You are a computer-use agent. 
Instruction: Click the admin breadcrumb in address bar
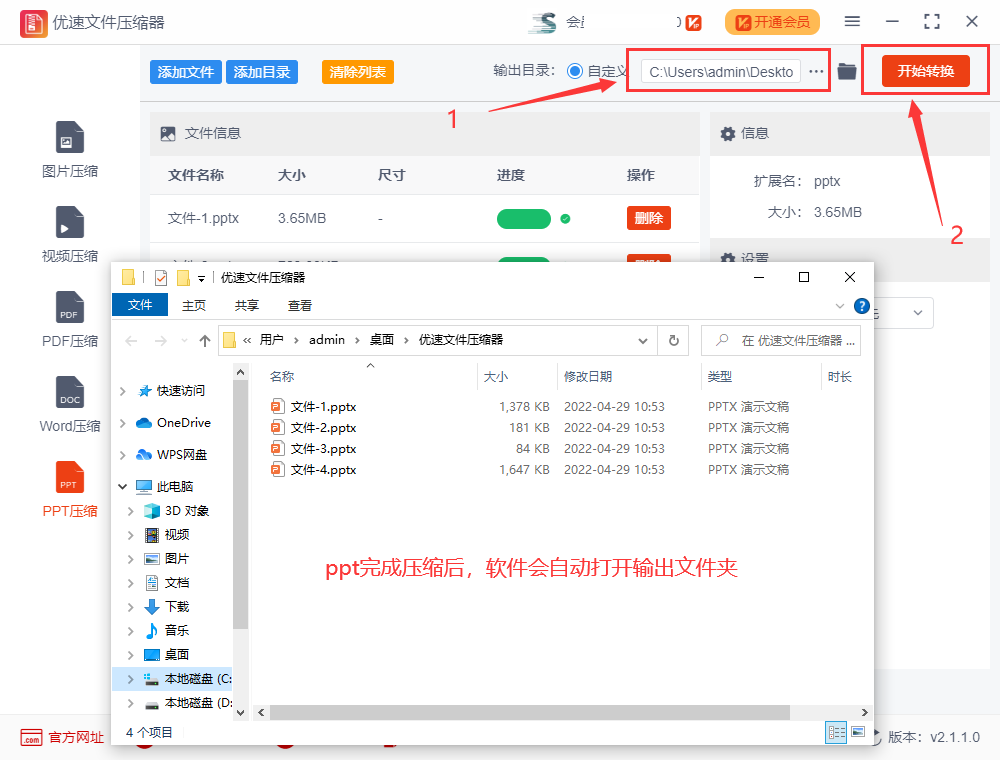pyautogui.click(x=327, y=340)
